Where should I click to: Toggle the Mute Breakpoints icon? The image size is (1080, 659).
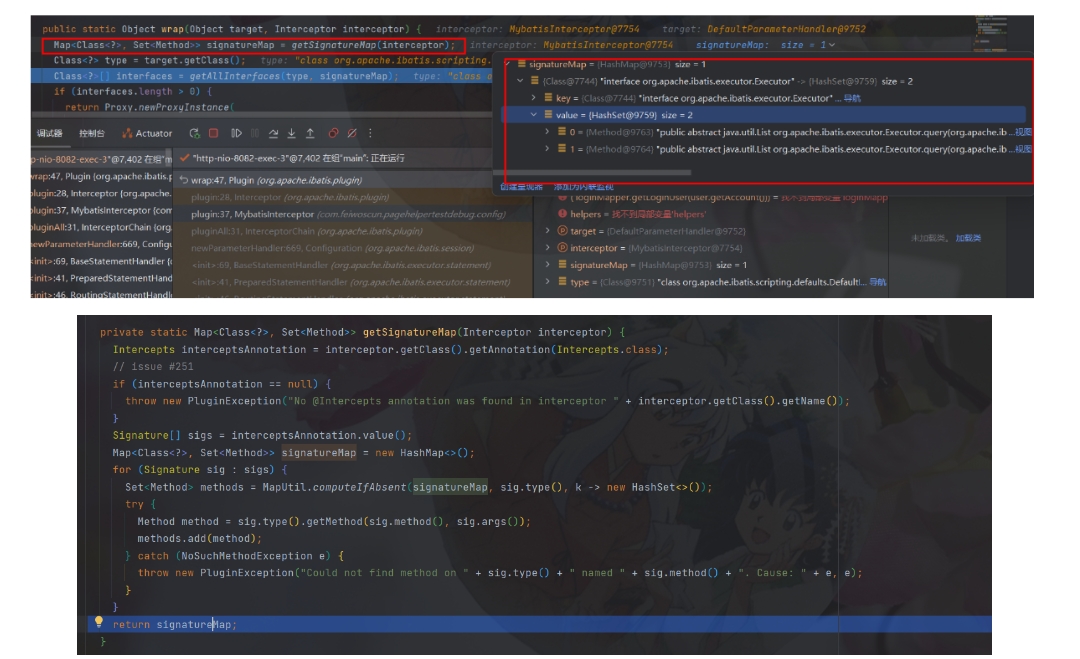coord(353,133)
